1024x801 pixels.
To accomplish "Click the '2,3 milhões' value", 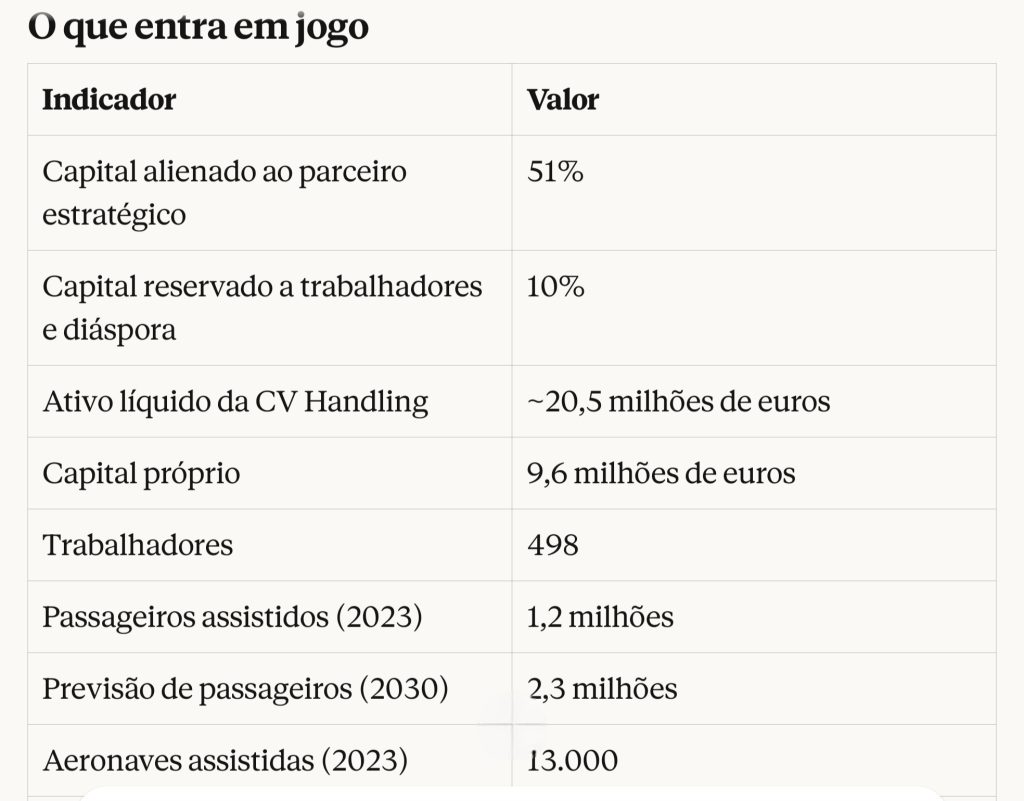I will coord(602,689).
